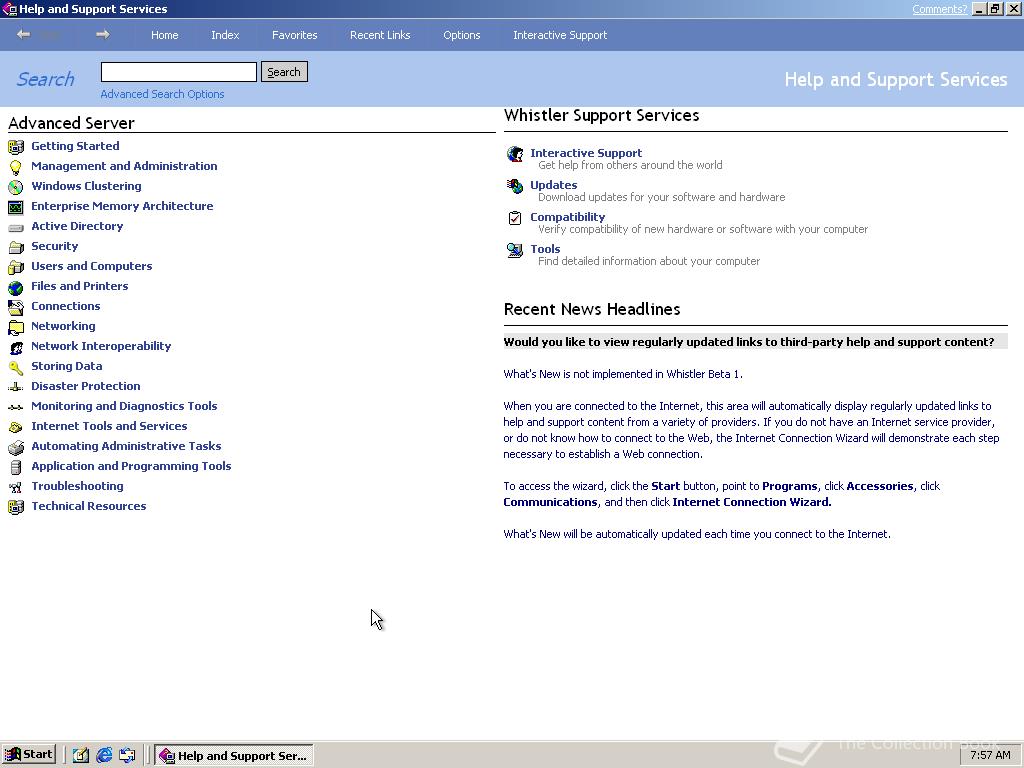Open the Storing Data link
The height and width of the screenshot is (768, 1024).
pos(67,366)
